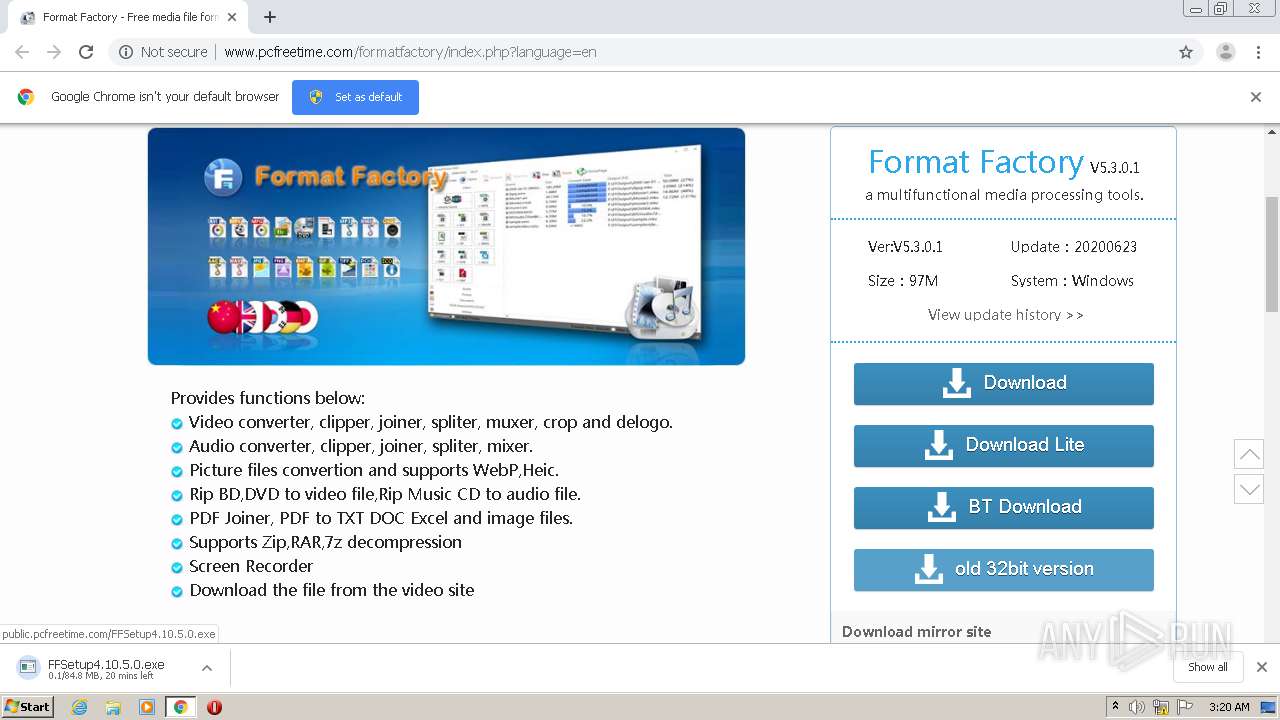Image resolution: width=1280 pixels, height=720 pixels.
Task: Click the browser forward arrow
Action: coord(54,52)
